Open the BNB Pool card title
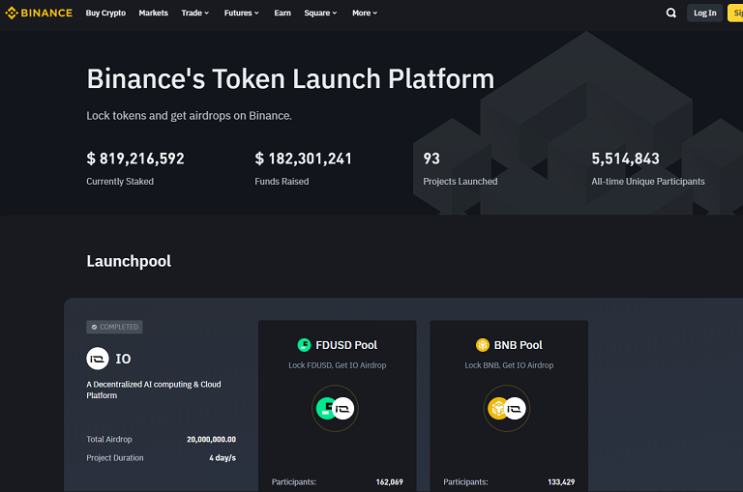743x492 pixels. click(x=518, y=345)
